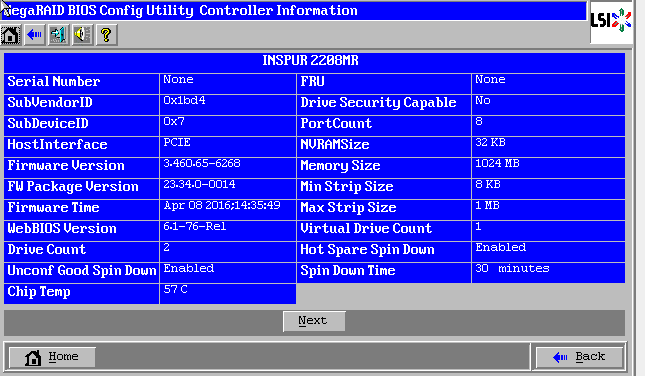
Task: Open help with the question mark icon
Action: point(107,35)
